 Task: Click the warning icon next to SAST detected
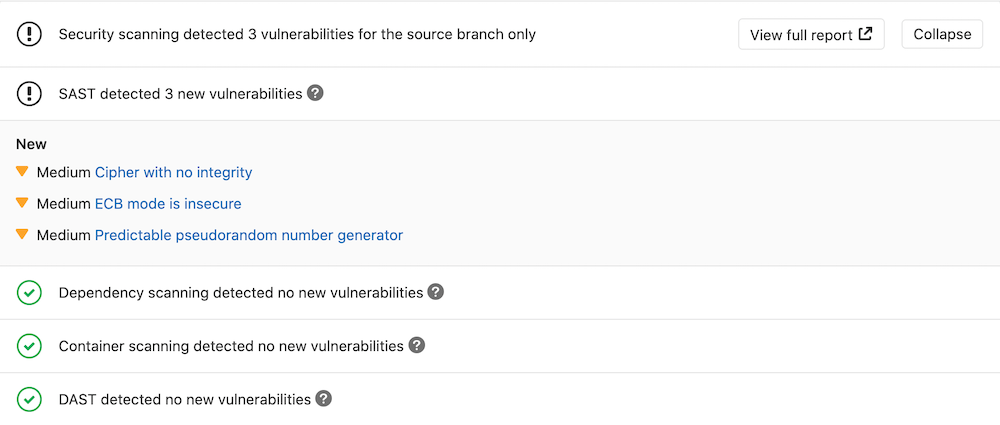point(30,94)
